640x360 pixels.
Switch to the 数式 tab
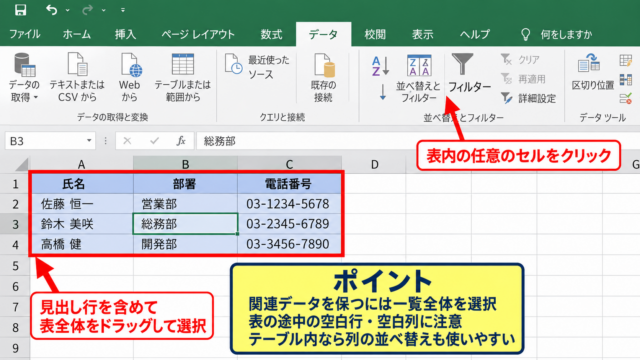(x=271, y=34)
